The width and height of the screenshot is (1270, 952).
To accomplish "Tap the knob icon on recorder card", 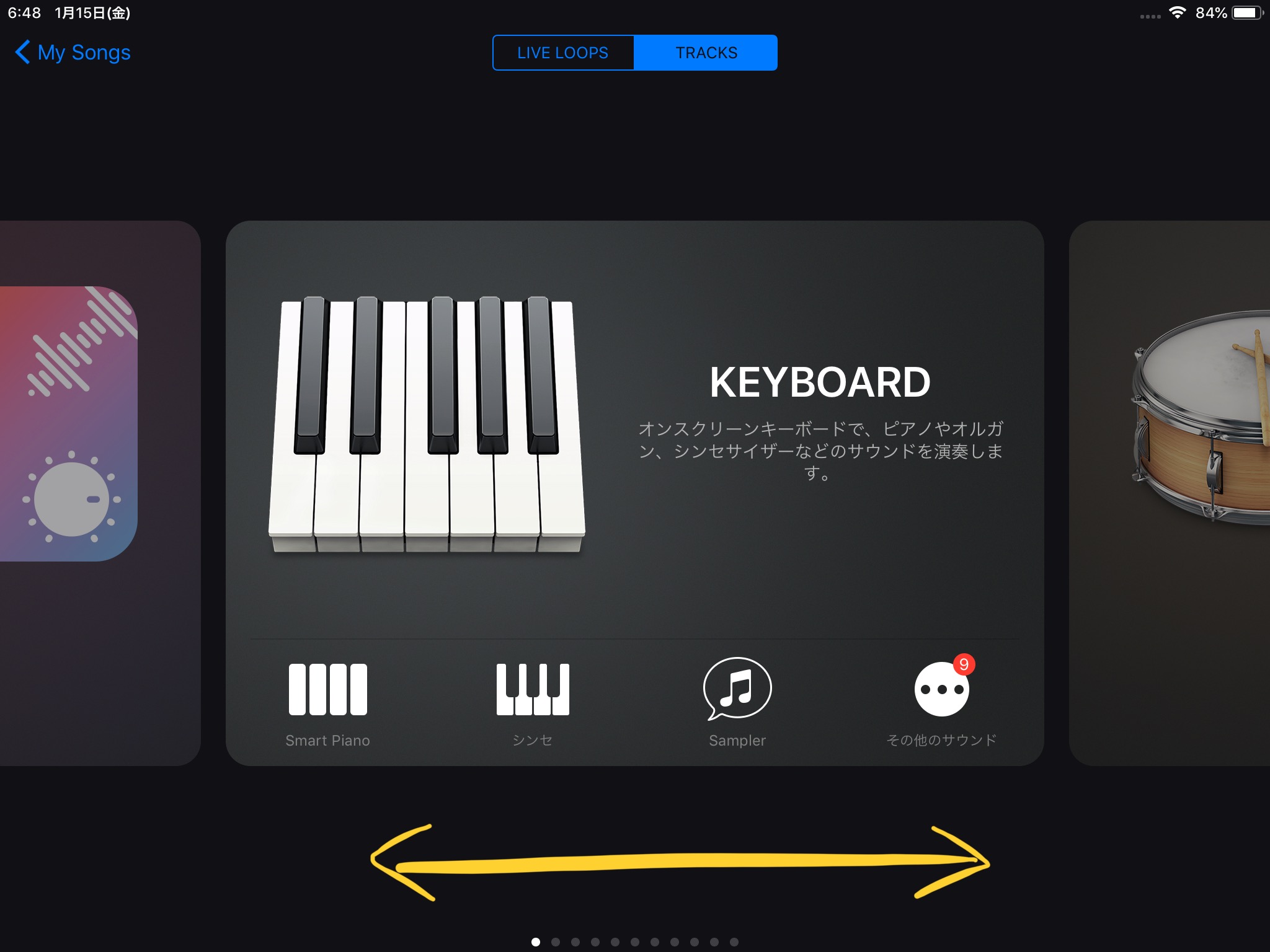I will 72,498.
